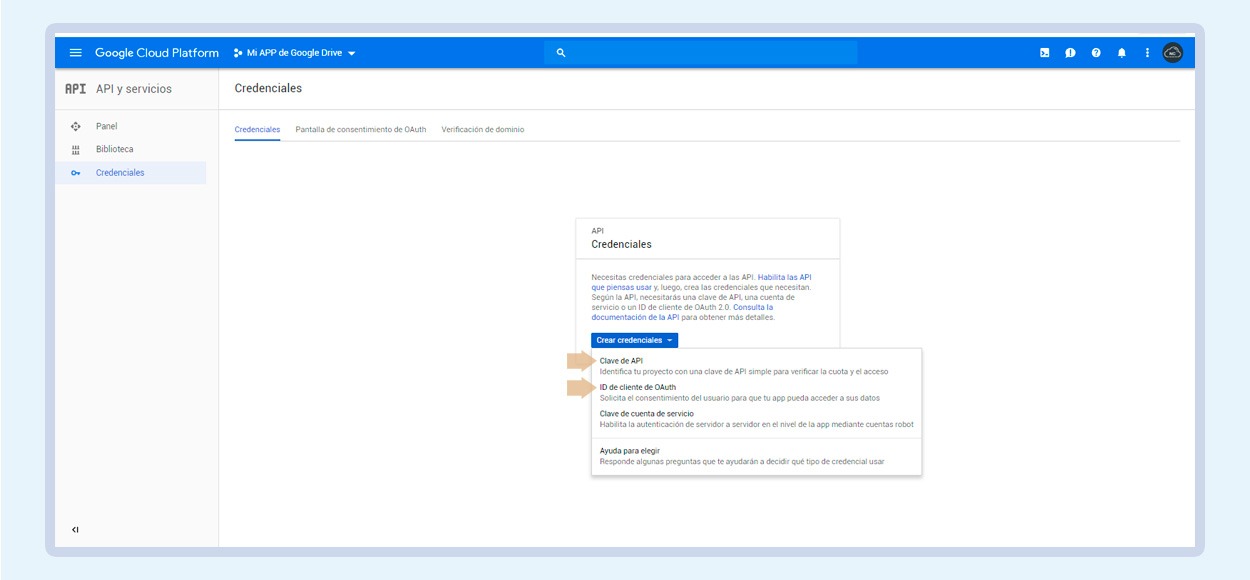Switch to Verificación de dominio tab

[x=483, y=130]
